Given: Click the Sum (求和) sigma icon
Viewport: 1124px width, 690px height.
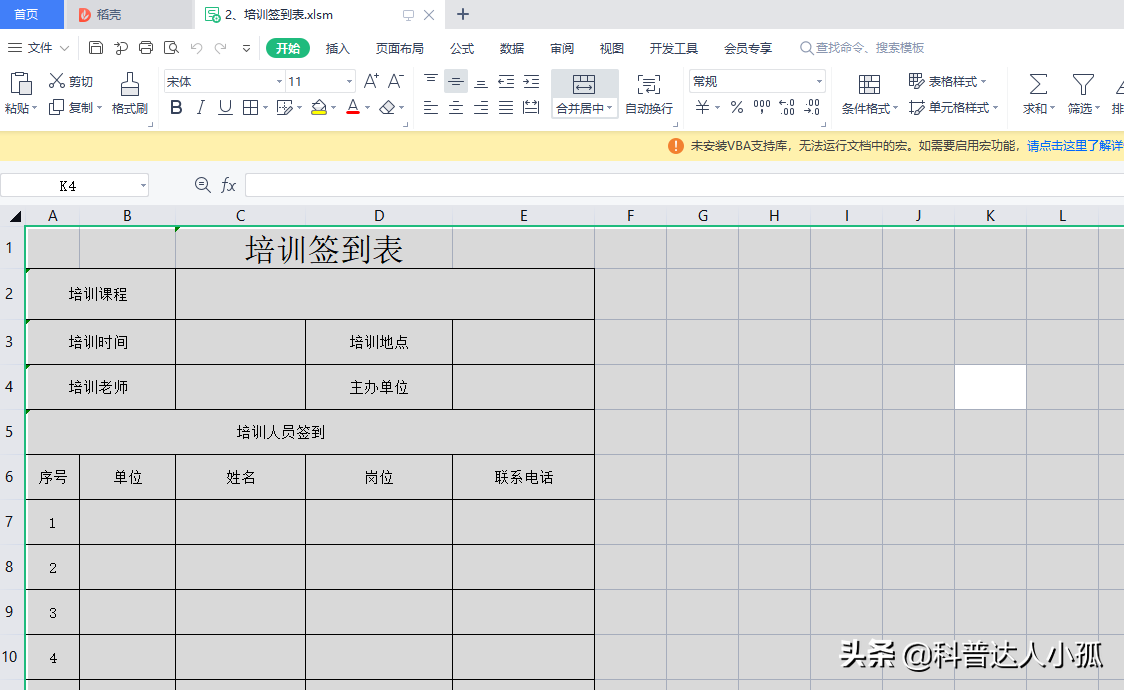Looking at the screenshot, I should (x=1038, y=84).
